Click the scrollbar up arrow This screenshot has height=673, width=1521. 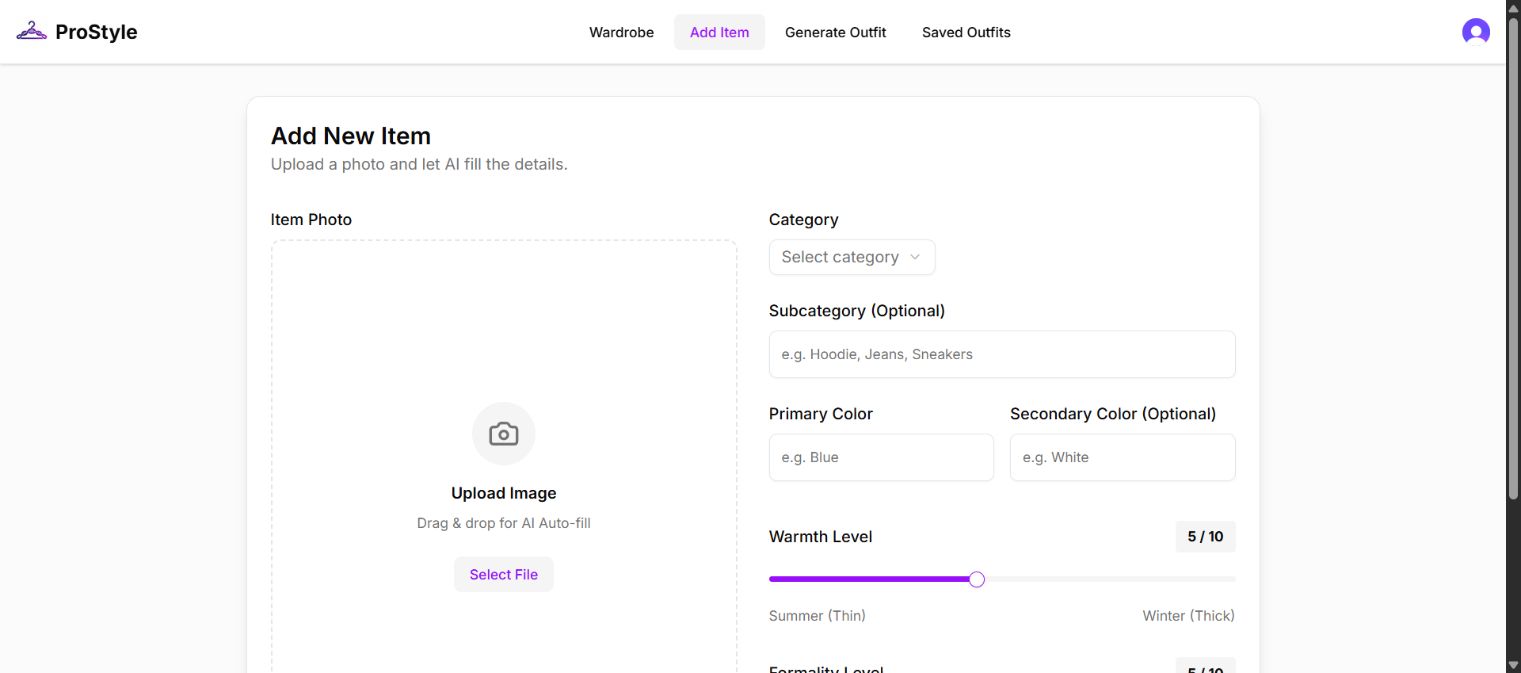click(x=1513, y=7)
